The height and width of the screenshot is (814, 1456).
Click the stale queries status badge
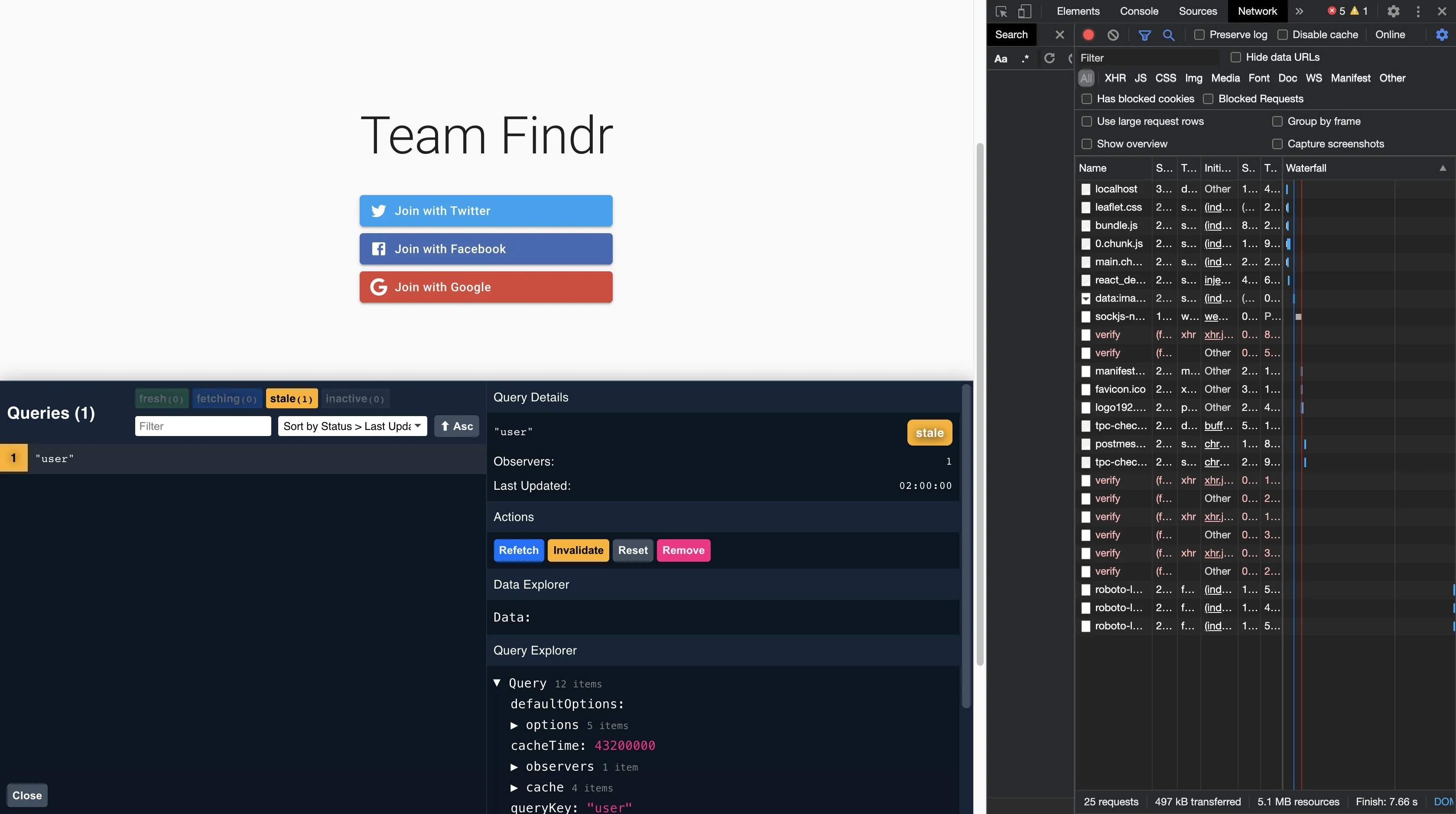click(x=291, y=399)
